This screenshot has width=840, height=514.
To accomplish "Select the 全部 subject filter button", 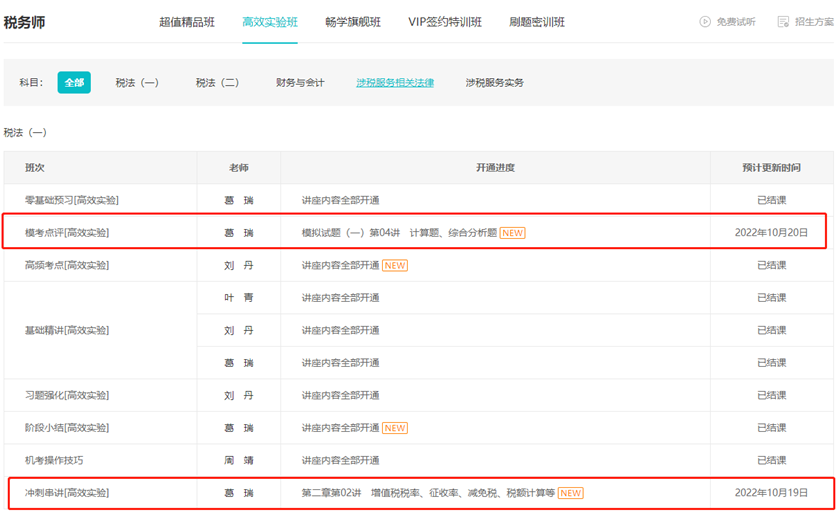I will tap(74, 83).
